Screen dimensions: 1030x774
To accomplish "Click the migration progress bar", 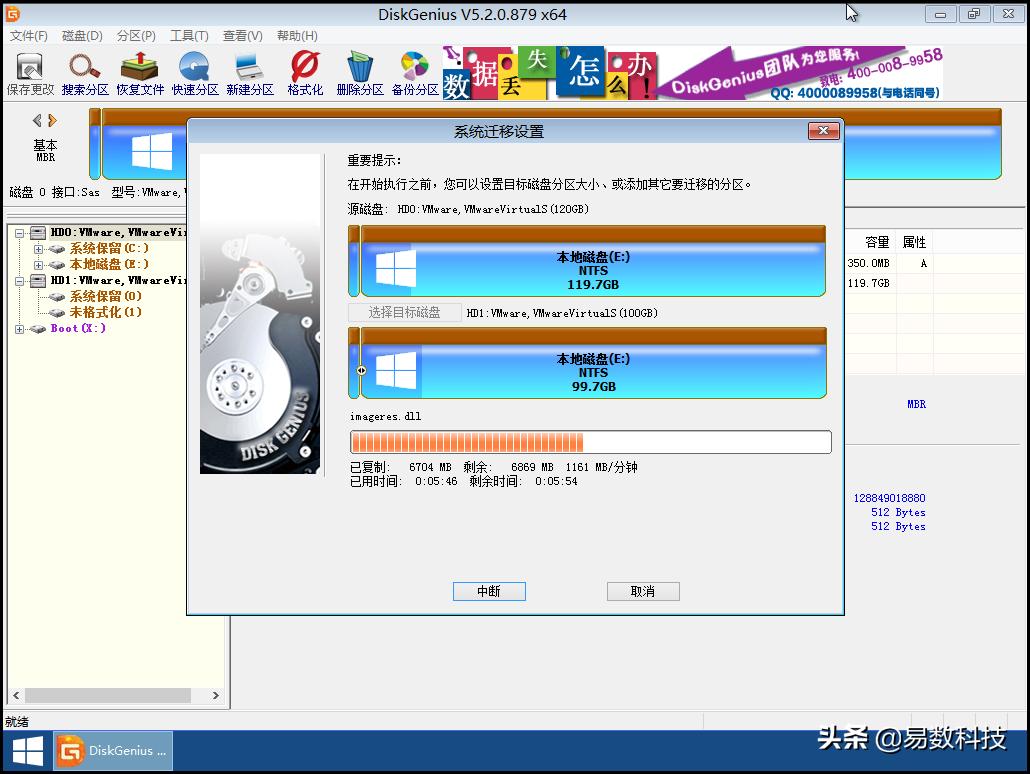I will point(590,441).
